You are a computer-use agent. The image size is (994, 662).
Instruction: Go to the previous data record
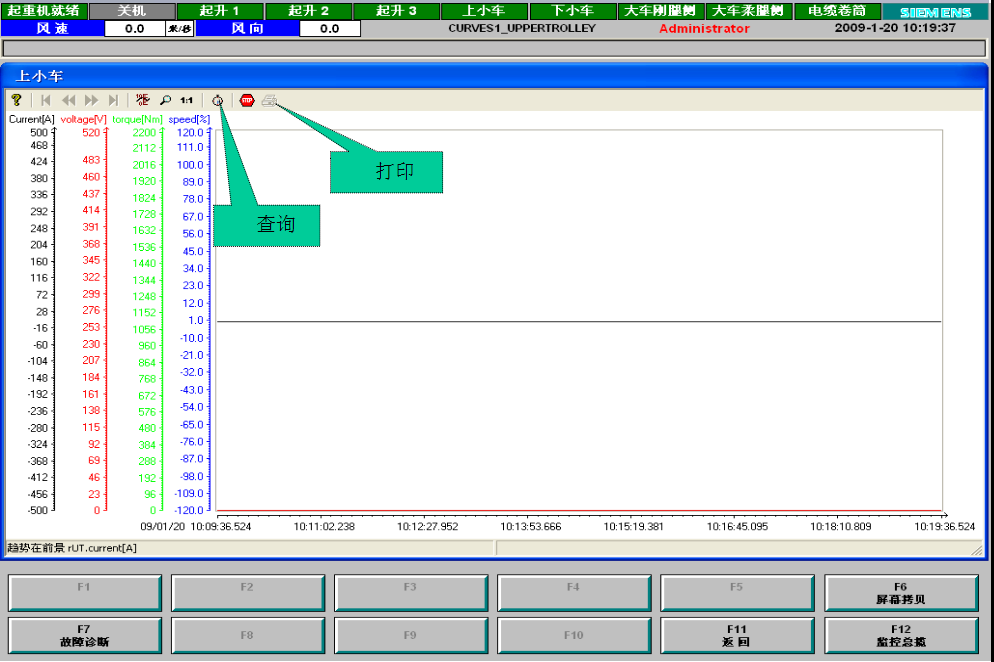point(69,100)
